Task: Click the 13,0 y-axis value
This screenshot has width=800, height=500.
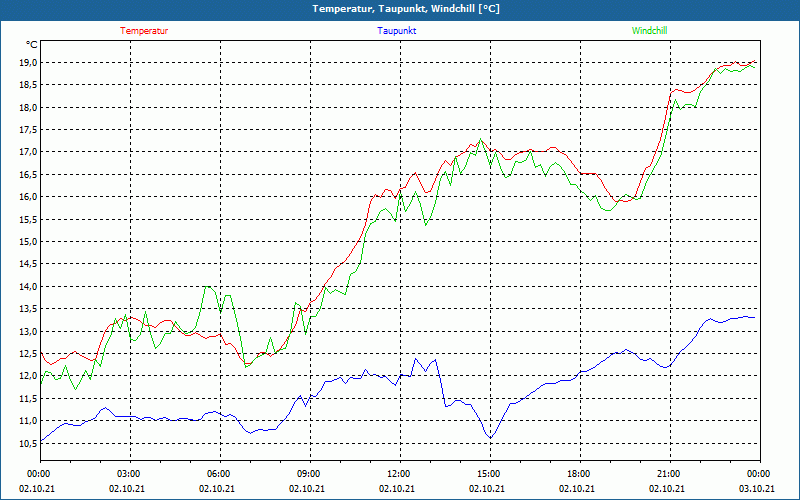Action: click(x=29, y=332)
